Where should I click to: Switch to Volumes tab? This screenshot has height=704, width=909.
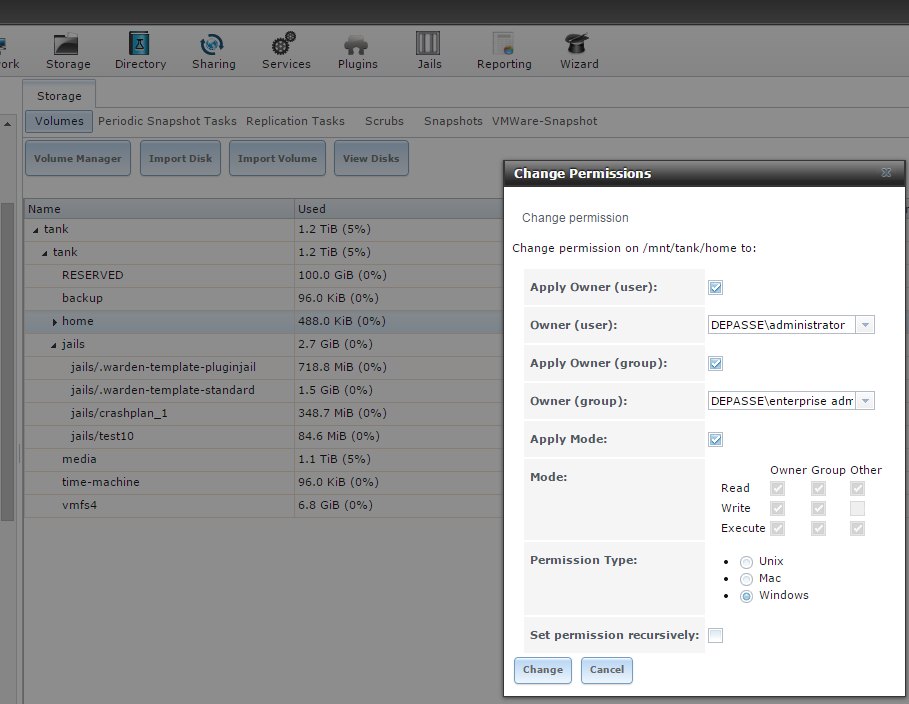pyautogui.click(x=59, y=121)
